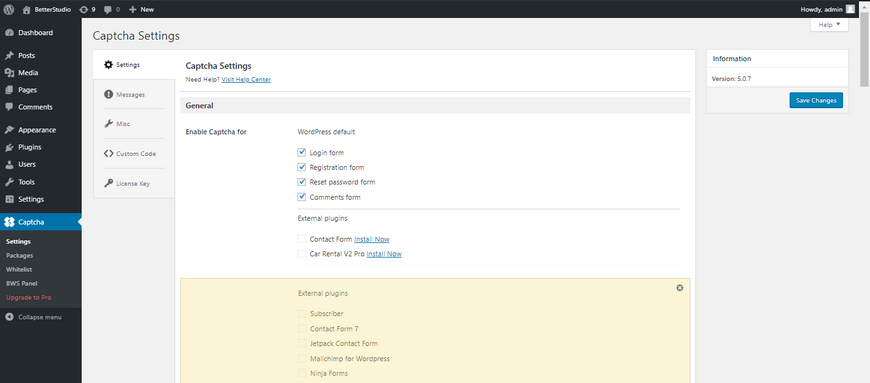The image size is (870, 383).
Task: Click the Pages icon in sidebar
Action: pos(9,90)
